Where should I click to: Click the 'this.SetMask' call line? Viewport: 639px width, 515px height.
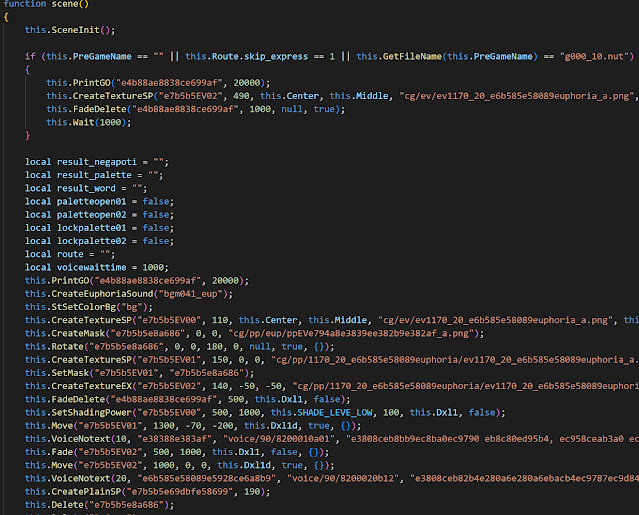[139, 373]
